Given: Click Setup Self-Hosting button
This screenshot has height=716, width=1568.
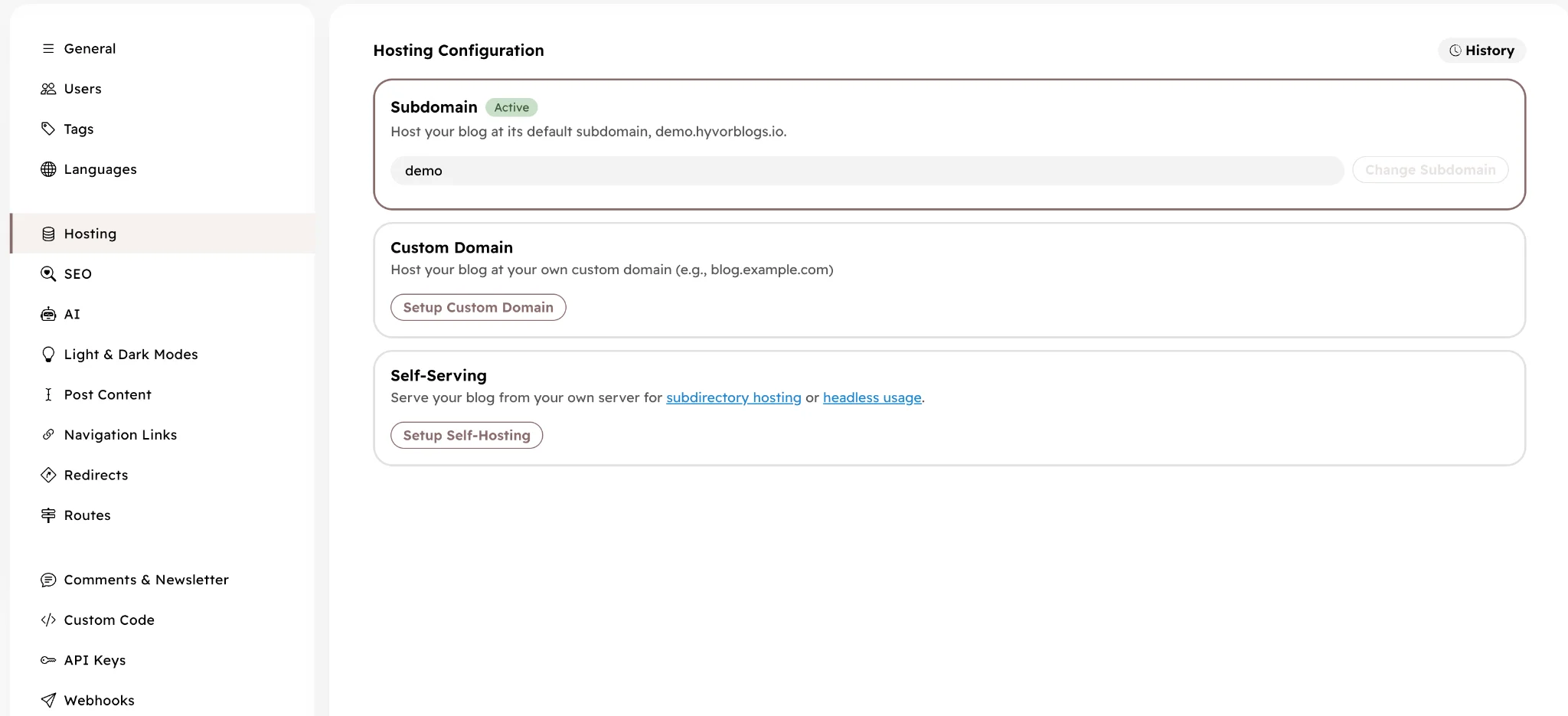Looking at the screenshot, I should coord(467,435).
